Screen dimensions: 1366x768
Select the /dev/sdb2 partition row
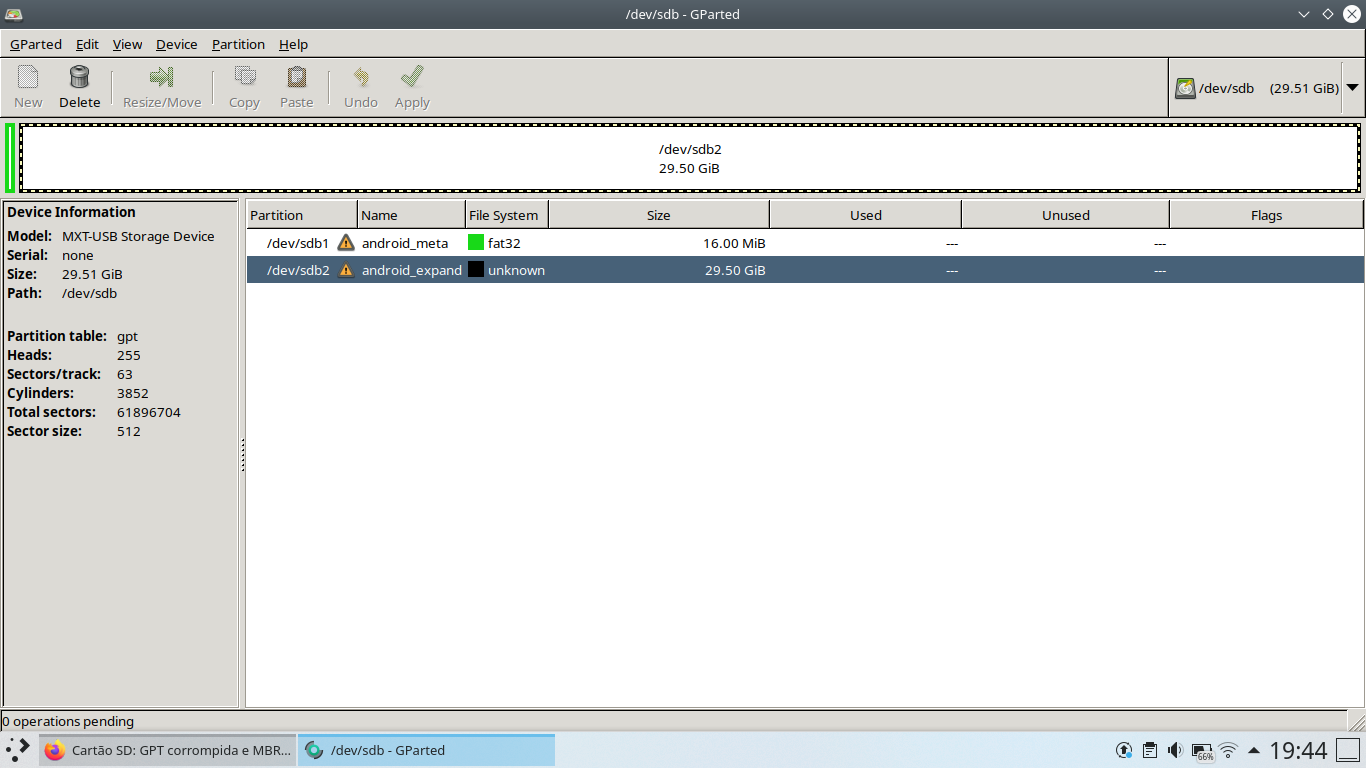coord(805,270)
